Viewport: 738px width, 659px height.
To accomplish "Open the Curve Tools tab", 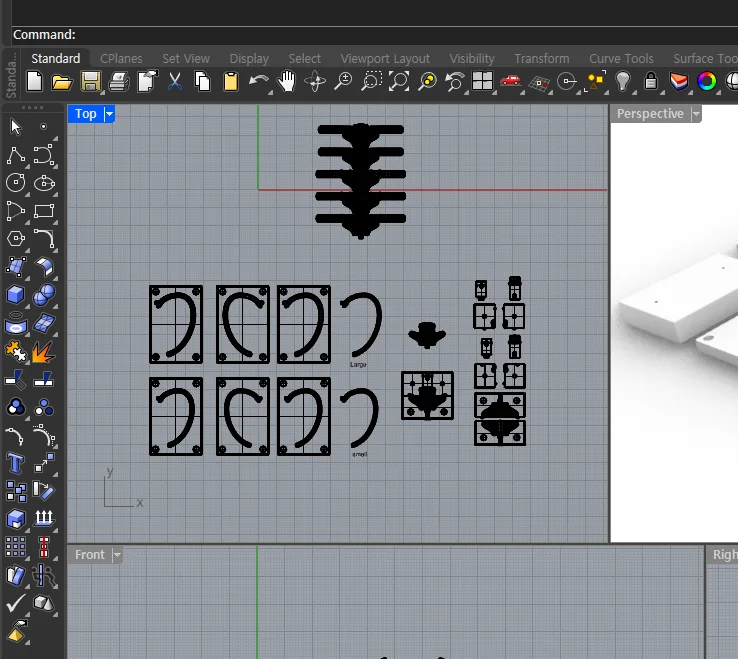I will click(621, 59).
